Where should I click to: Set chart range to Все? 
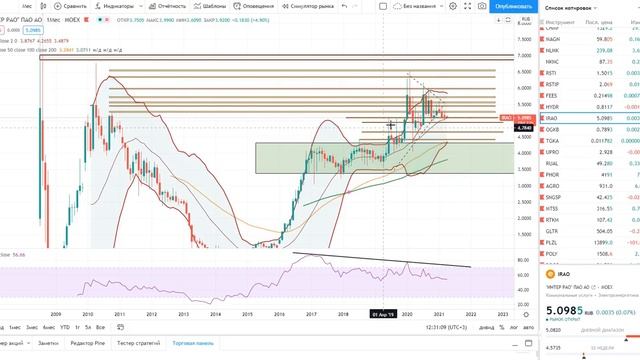[x=100, y=327]
